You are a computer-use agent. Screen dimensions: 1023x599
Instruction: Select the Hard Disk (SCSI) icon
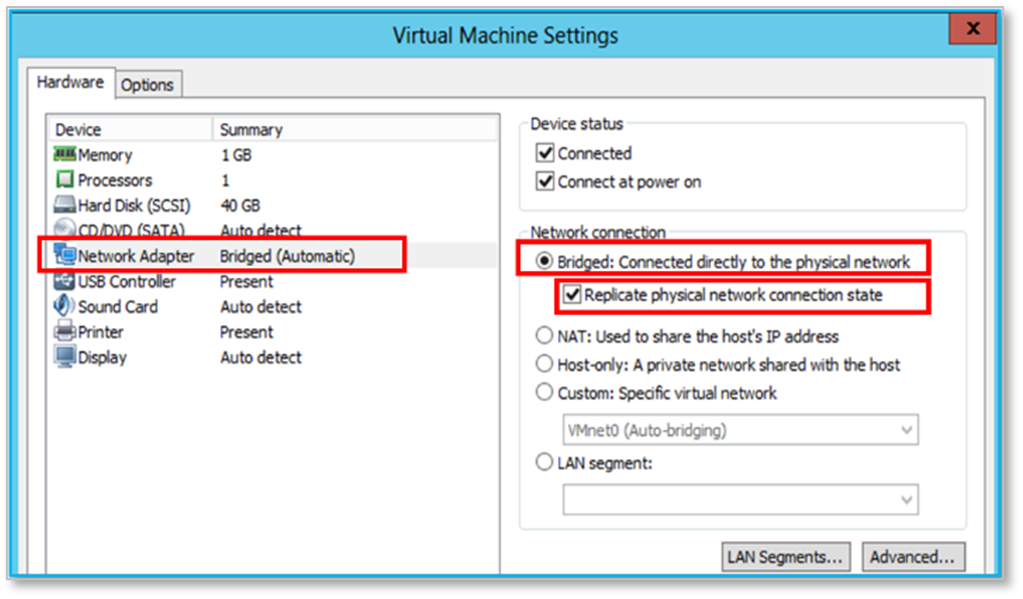65,205
